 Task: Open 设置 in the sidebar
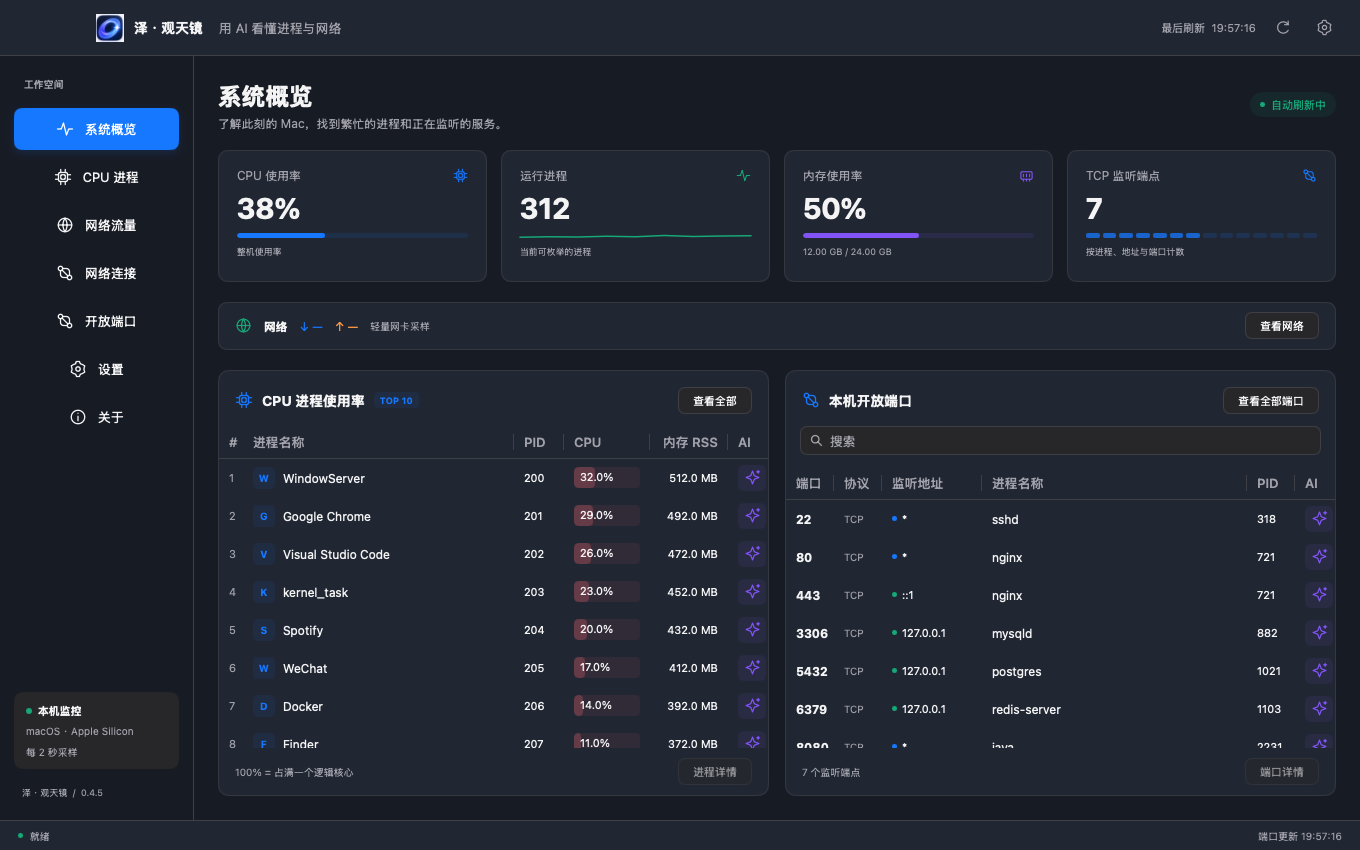coord(96,369)
